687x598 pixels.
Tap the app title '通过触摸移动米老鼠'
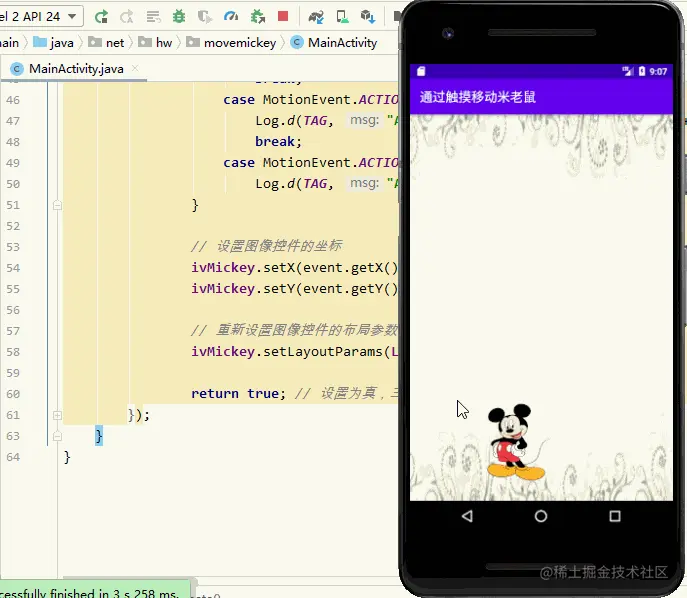tap(478, 97)
